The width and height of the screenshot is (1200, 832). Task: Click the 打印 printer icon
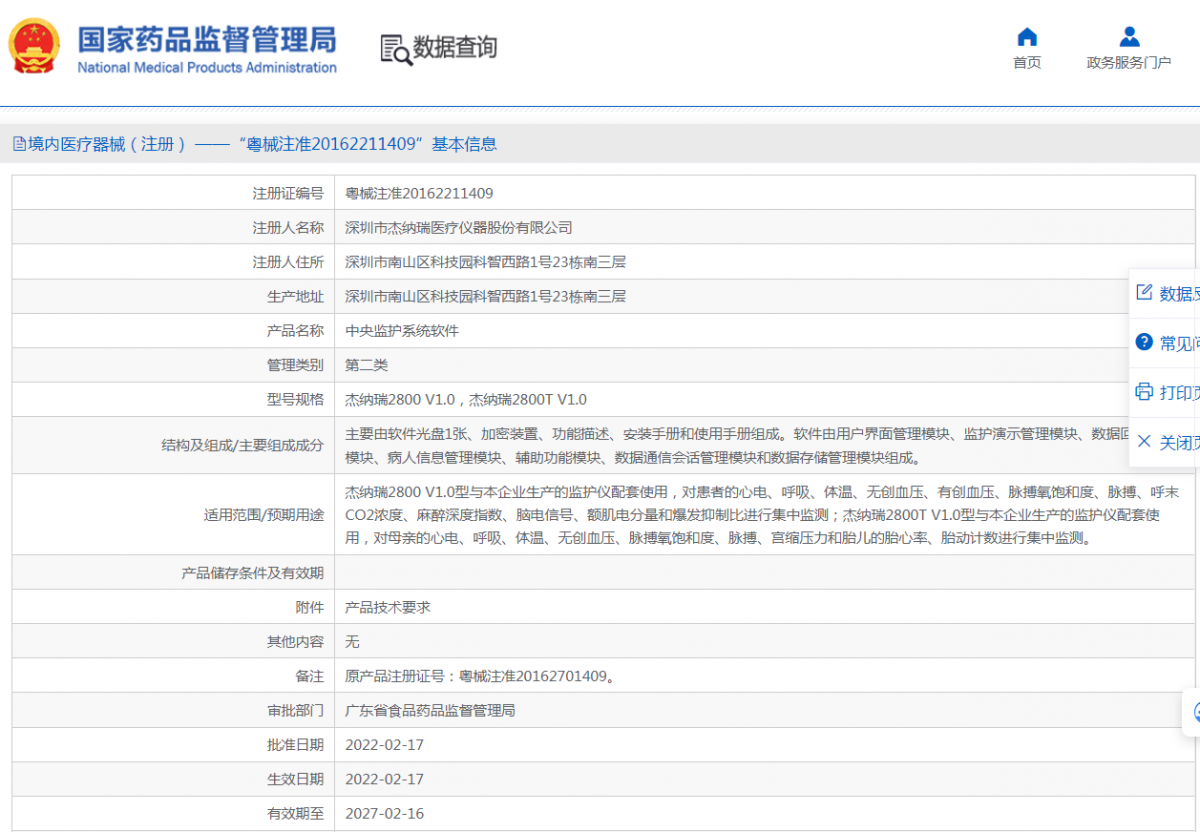click(x=1144, y=391)
